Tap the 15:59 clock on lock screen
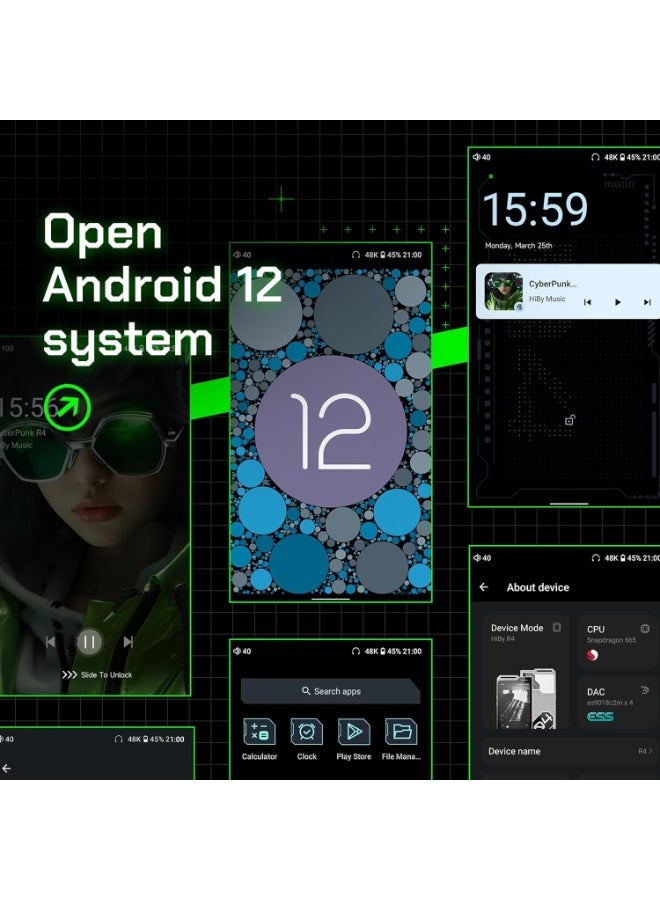Screen dimensions: 660x900 pos(535,209)
